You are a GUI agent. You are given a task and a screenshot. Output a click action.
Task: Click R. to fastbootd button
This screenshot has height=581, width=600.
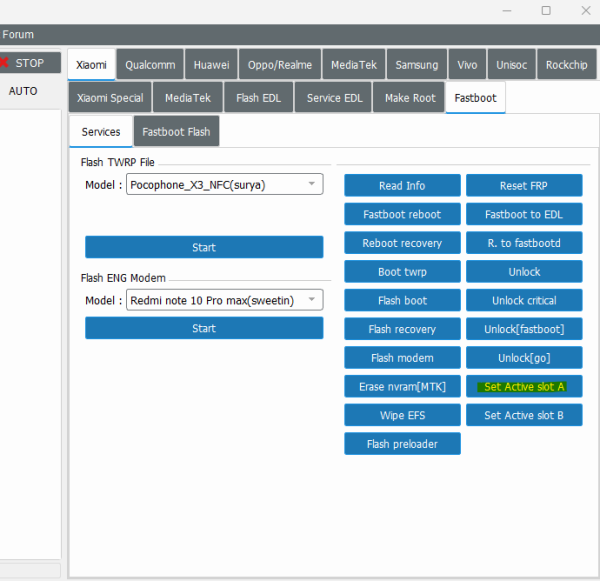pyautogui.click(x=524, y=243)
